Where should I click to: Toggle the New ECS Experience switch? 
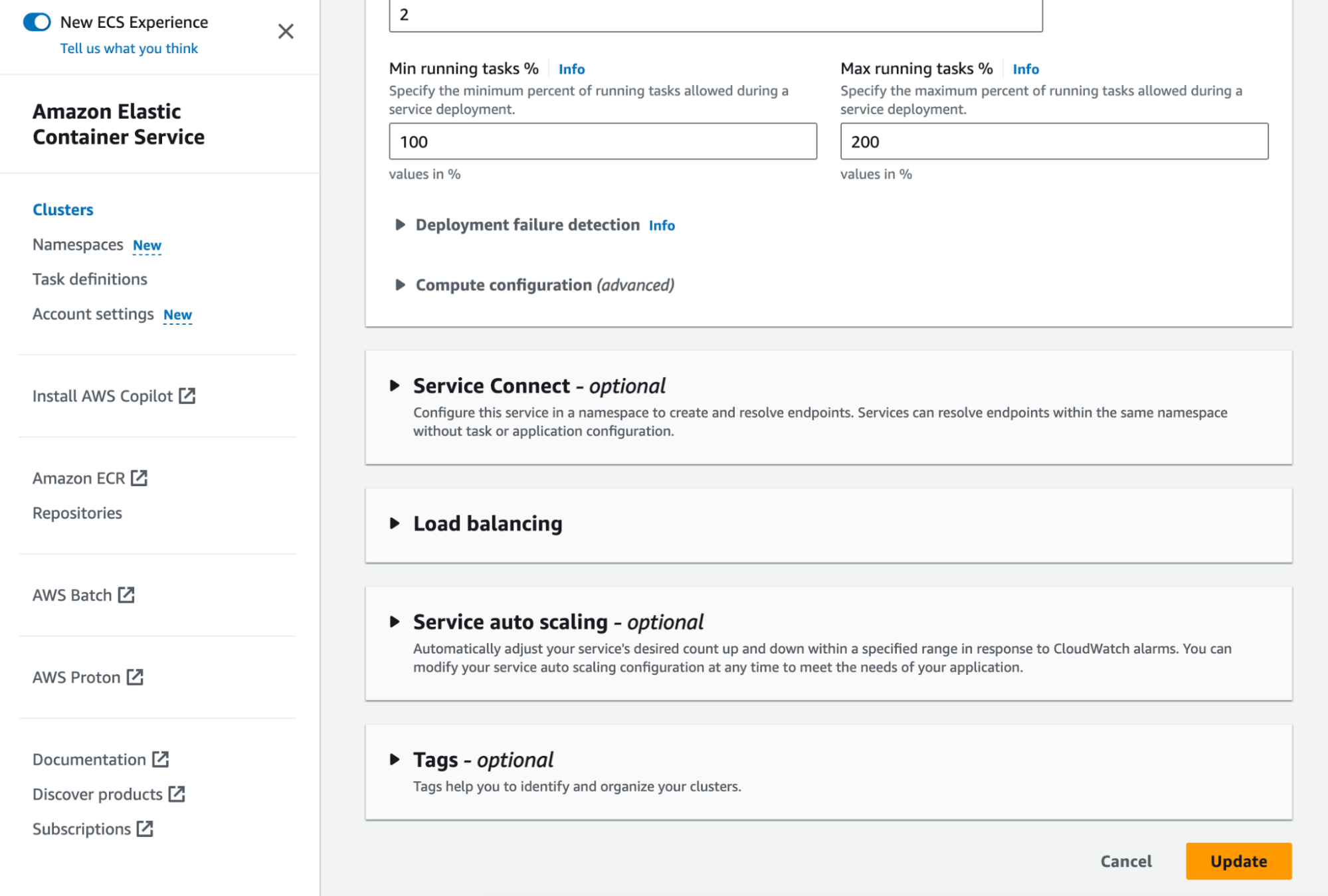[37, 22]
